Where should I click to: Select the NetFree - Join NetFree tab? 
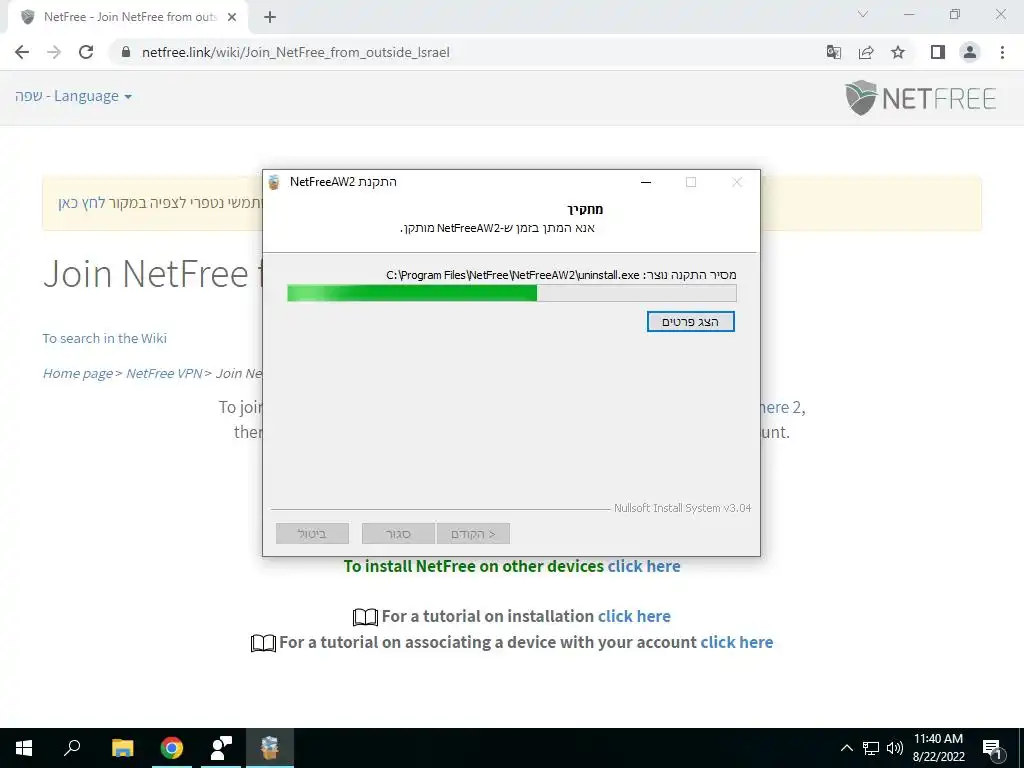pos(129,17)
